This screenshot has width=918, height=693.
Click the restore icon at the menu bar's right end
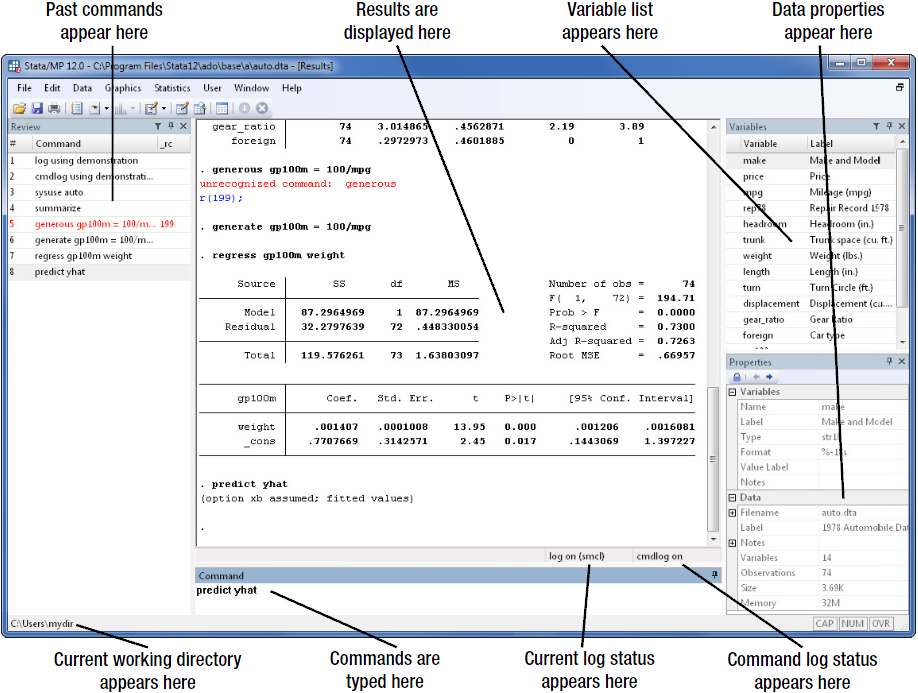[900, 88]
